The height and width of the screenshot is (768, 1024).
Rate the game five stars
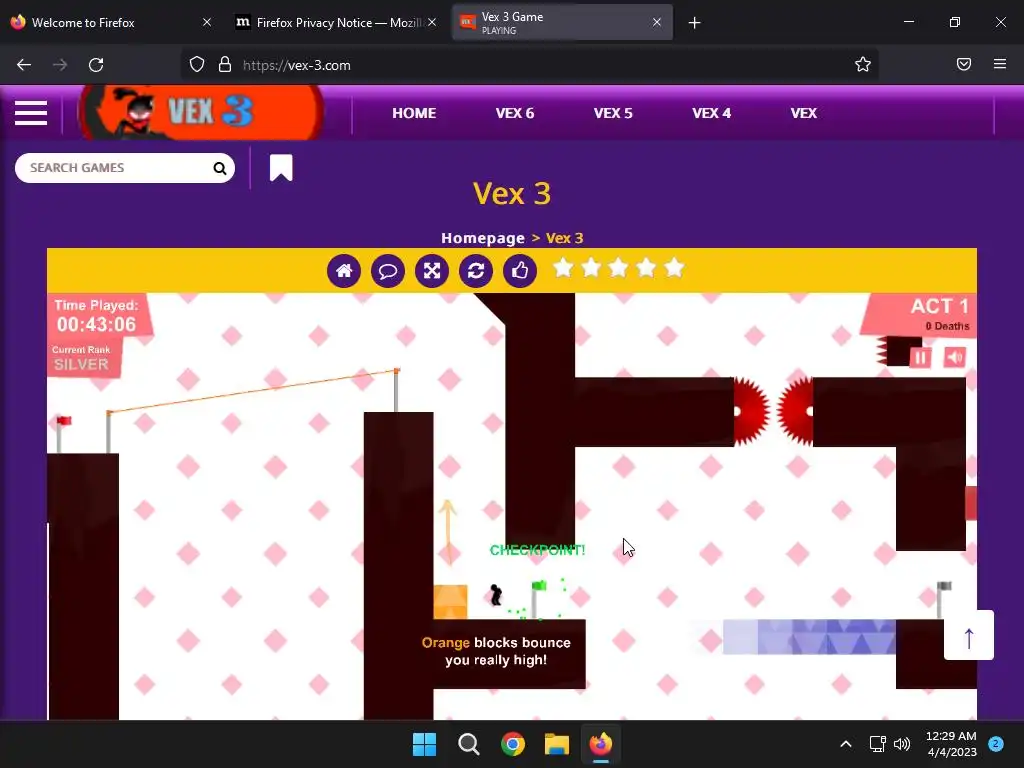point(675,268)
